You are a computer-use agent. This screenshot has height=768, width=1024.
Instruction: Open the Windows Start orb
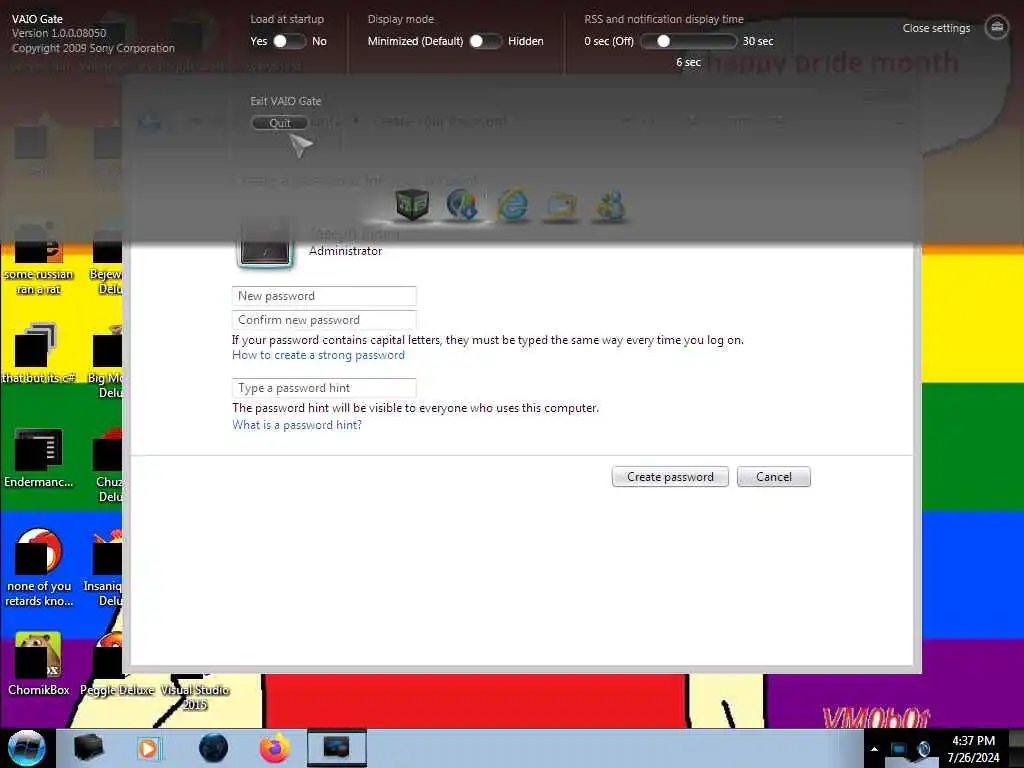[26, 748]
